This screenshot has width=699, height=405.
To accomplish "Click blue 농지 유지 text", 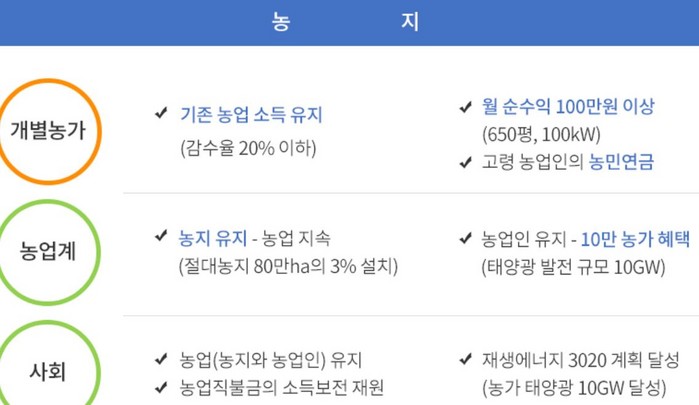I will point(213,238).
